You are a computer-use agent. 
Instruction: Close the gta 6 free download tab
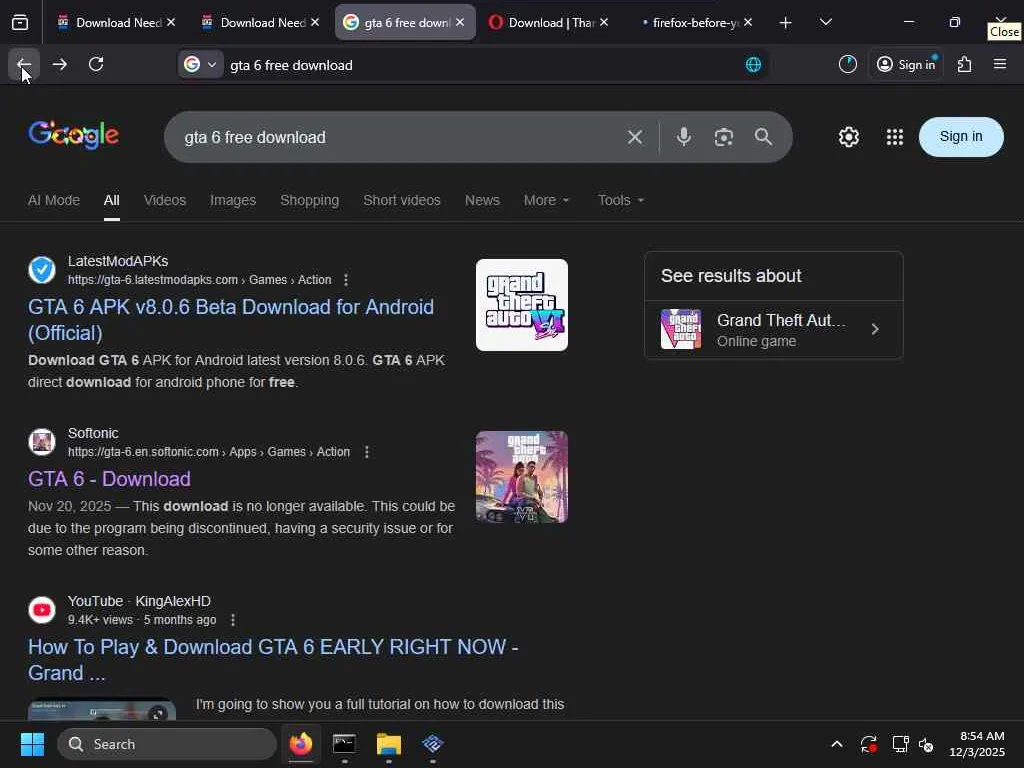(460, 23)
